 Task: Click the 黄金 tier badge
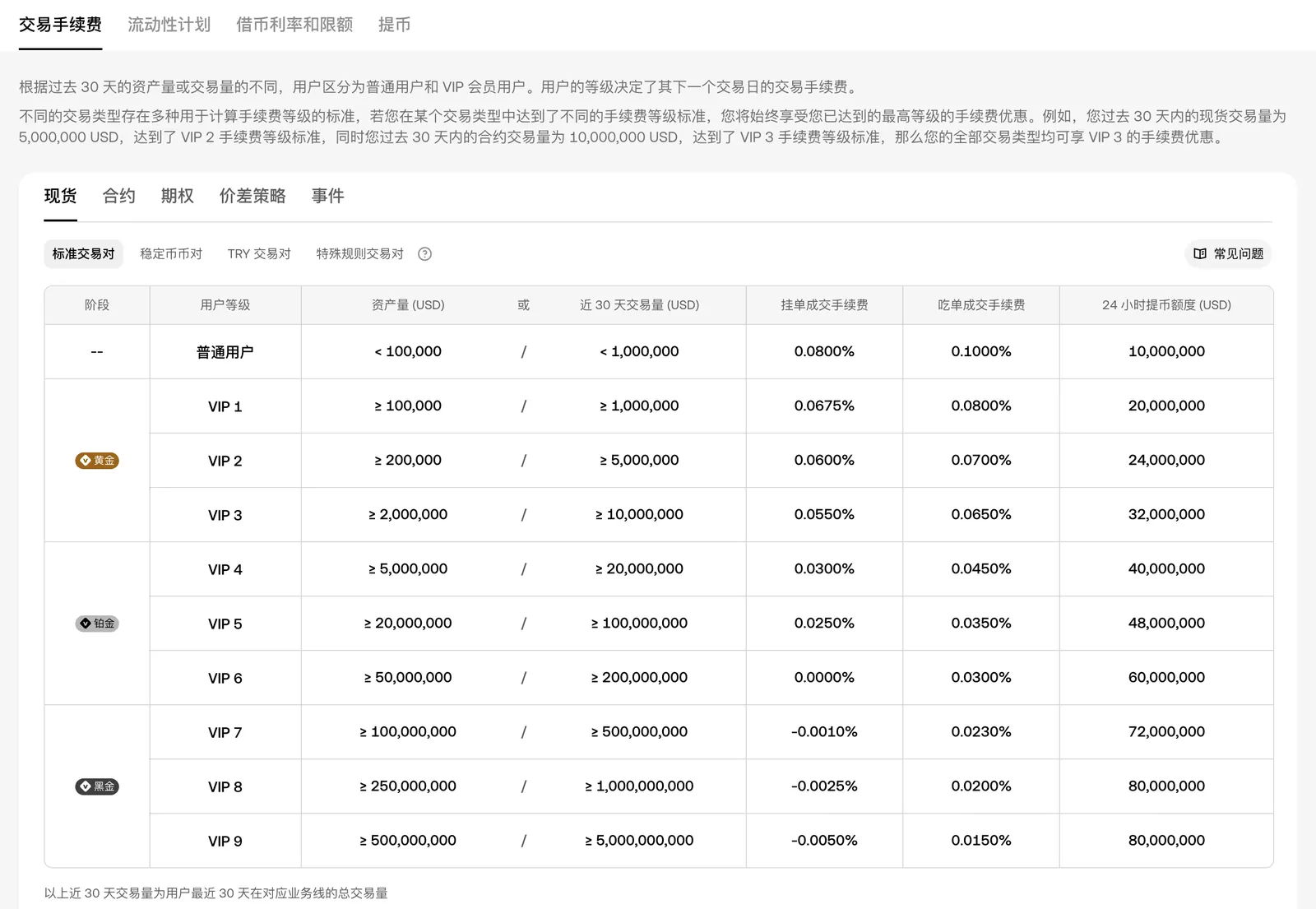[x=97, y=461]
